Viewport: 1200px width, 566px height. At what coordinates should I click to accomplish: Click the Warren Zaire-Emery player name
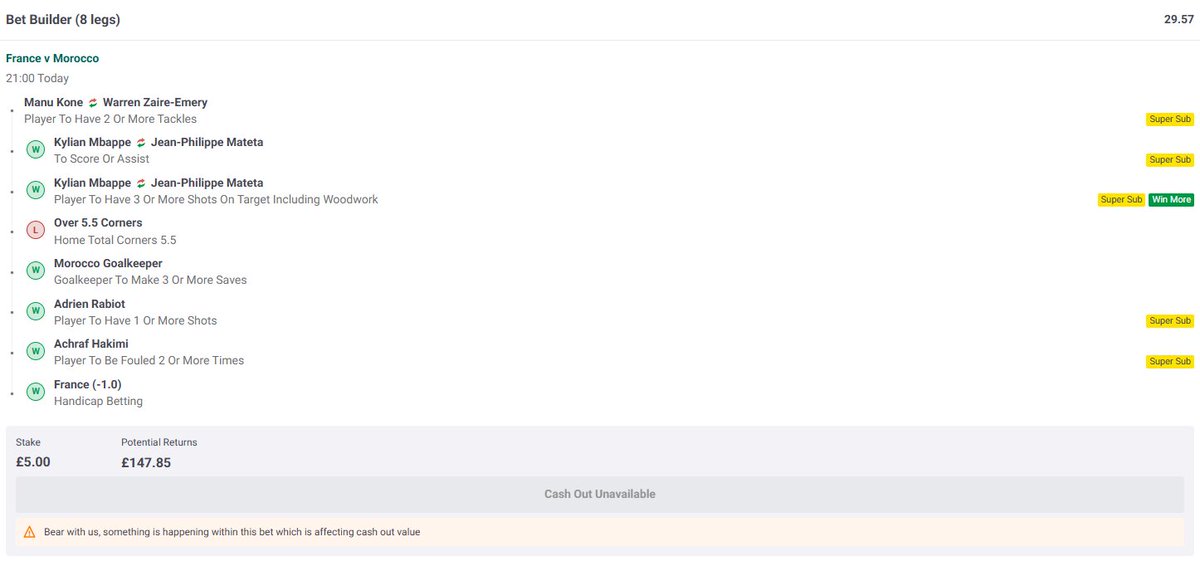click(x=155, y=102)
